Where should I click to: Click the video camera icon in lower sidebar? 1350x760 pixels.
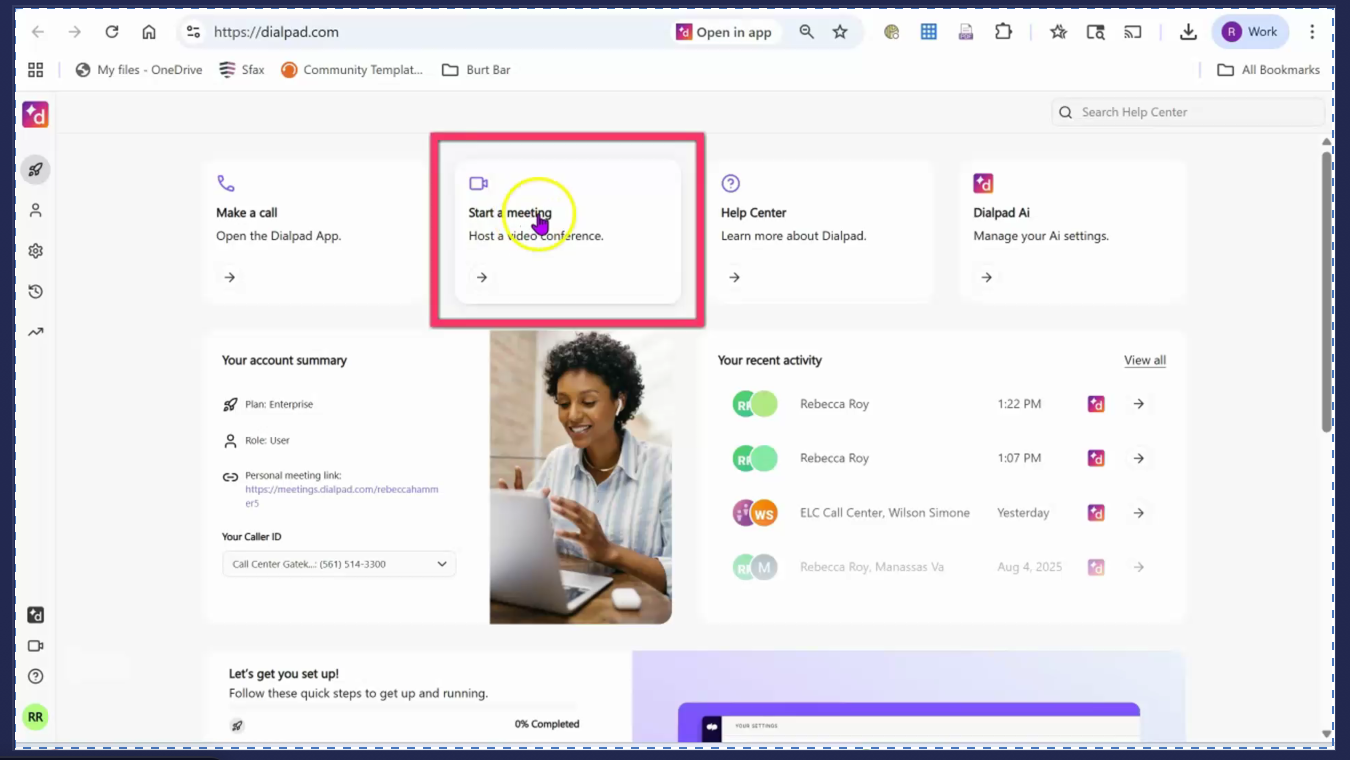tap(36, 646)
